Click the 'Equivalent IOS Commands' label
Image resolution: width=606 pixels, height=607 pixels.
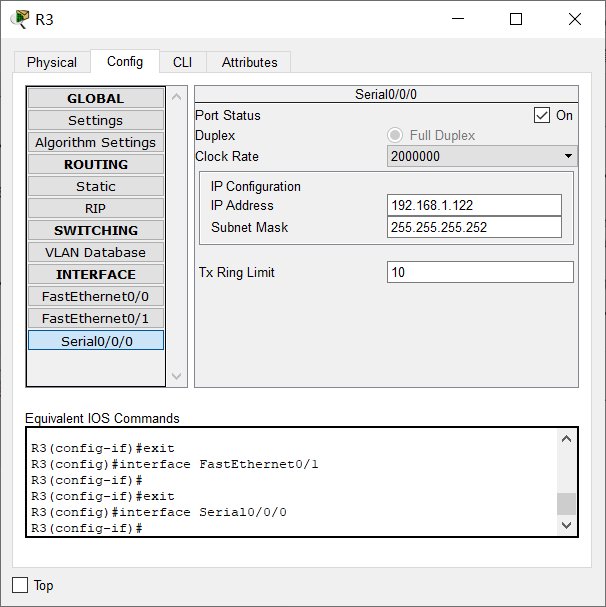pos(102,418)
